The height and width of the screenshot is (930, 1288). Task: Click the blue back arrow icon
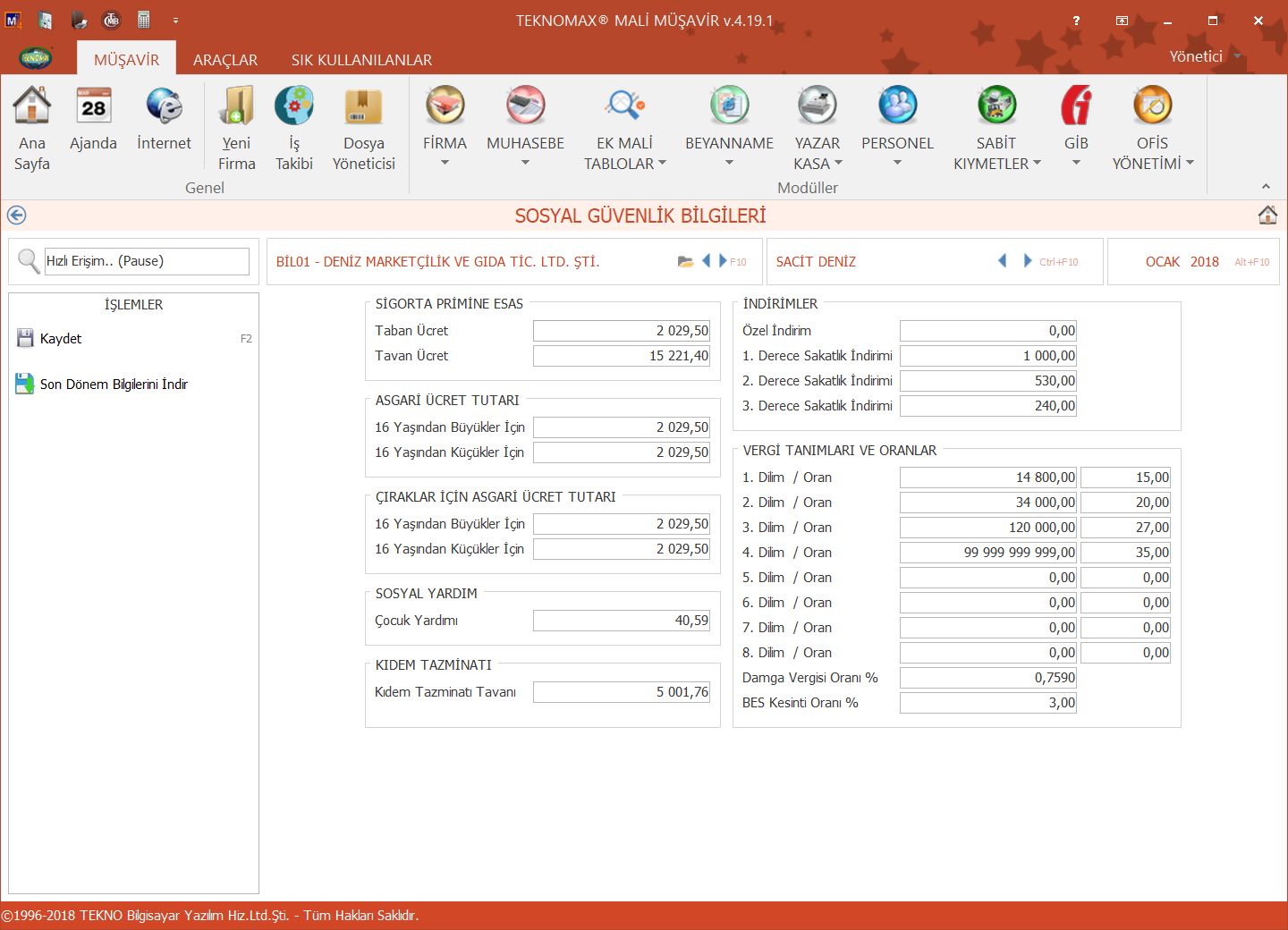pos(16,216)
